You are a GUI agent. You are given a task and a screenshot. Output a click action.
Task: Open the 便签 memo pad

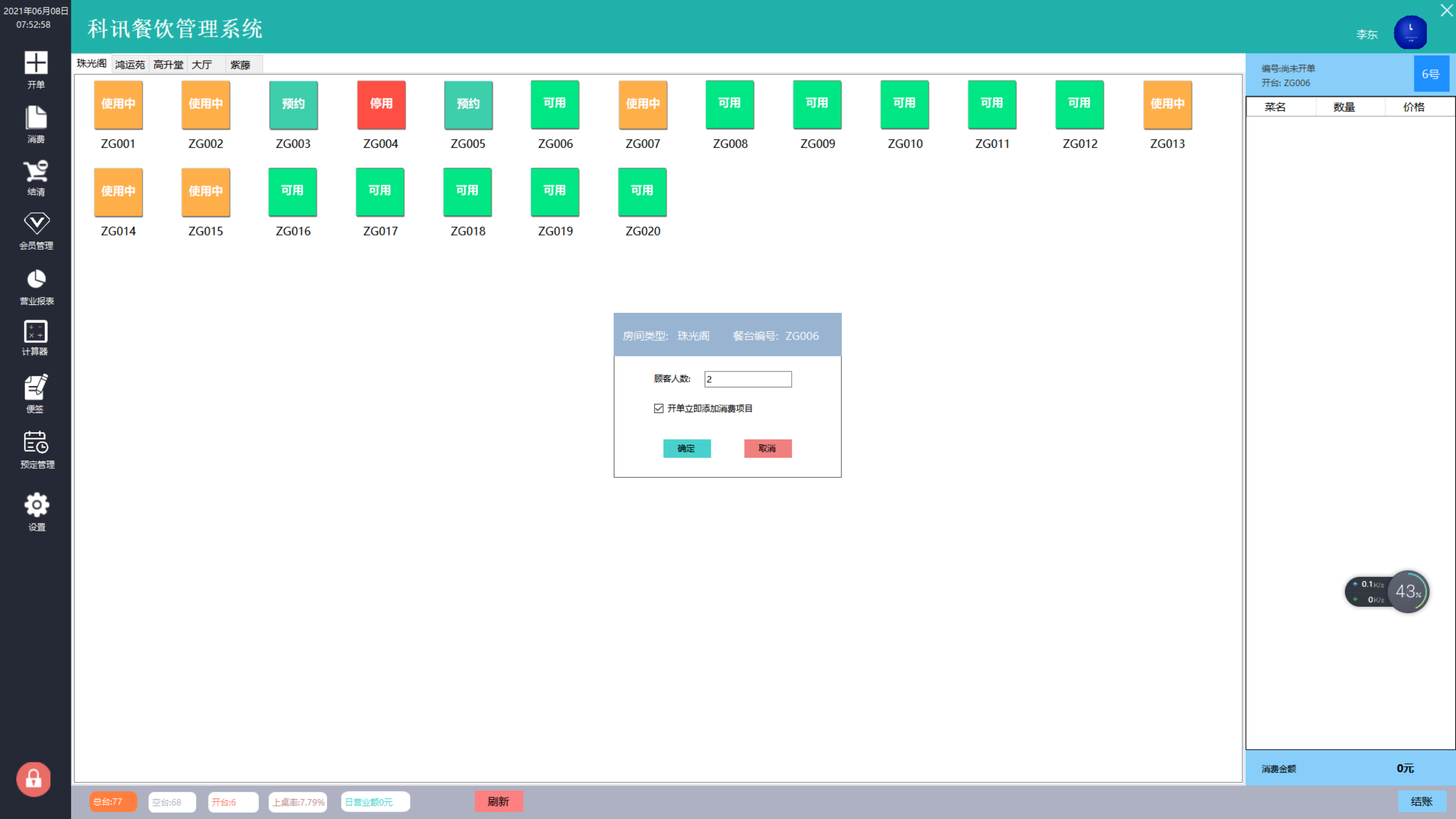click(35, 392)
